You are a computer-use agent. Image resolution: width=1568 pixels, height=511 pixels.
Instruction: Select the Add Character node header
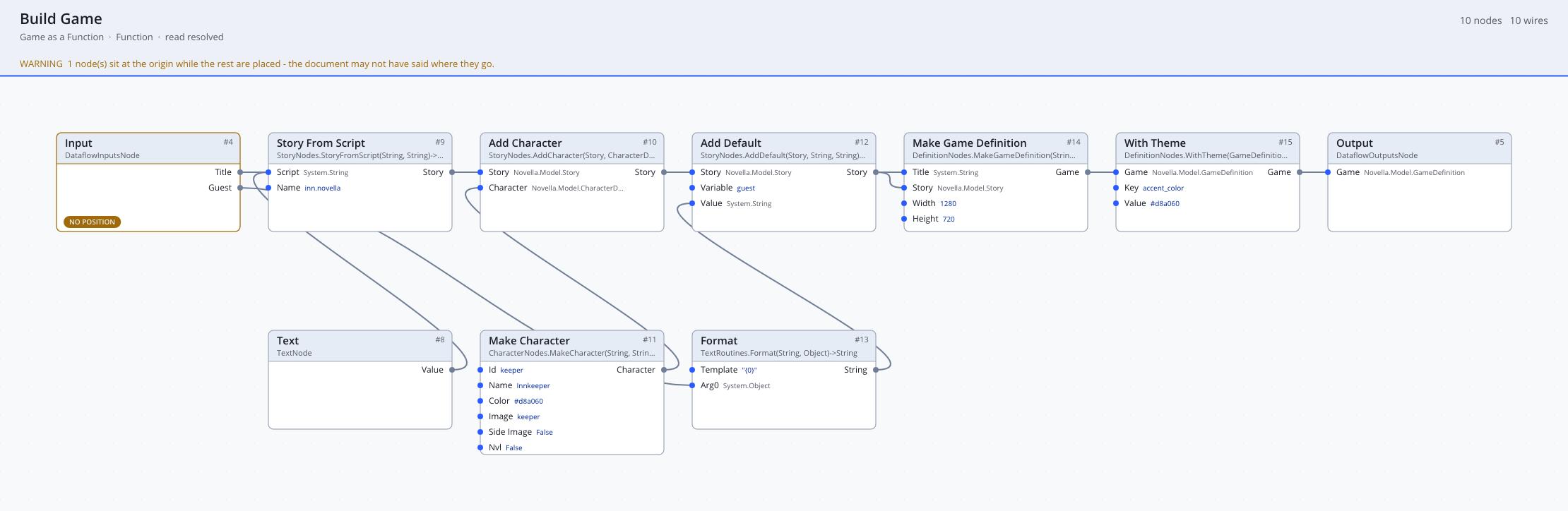572,148
